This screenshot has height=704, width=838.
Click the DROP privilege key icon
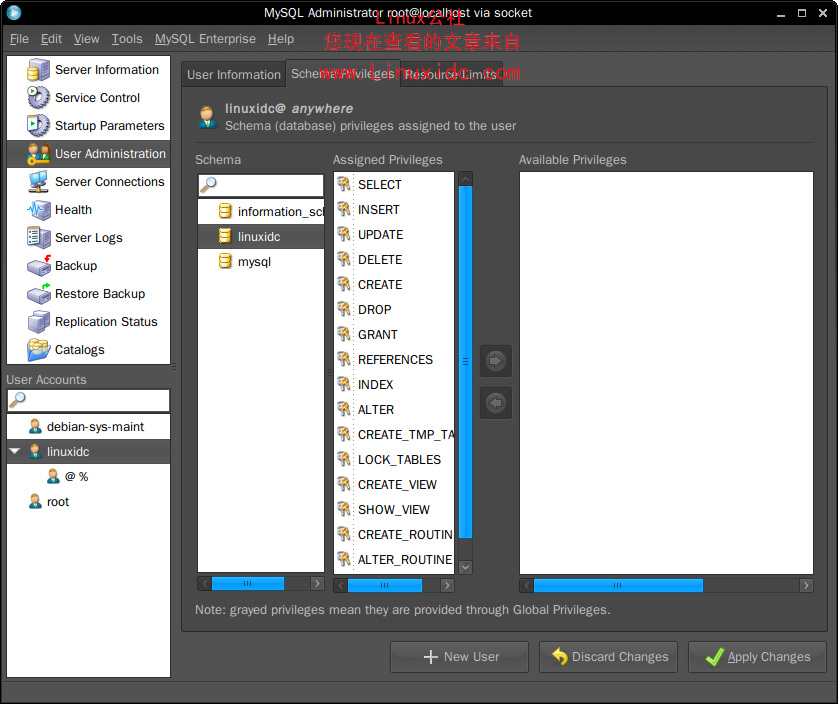point(344,310)
